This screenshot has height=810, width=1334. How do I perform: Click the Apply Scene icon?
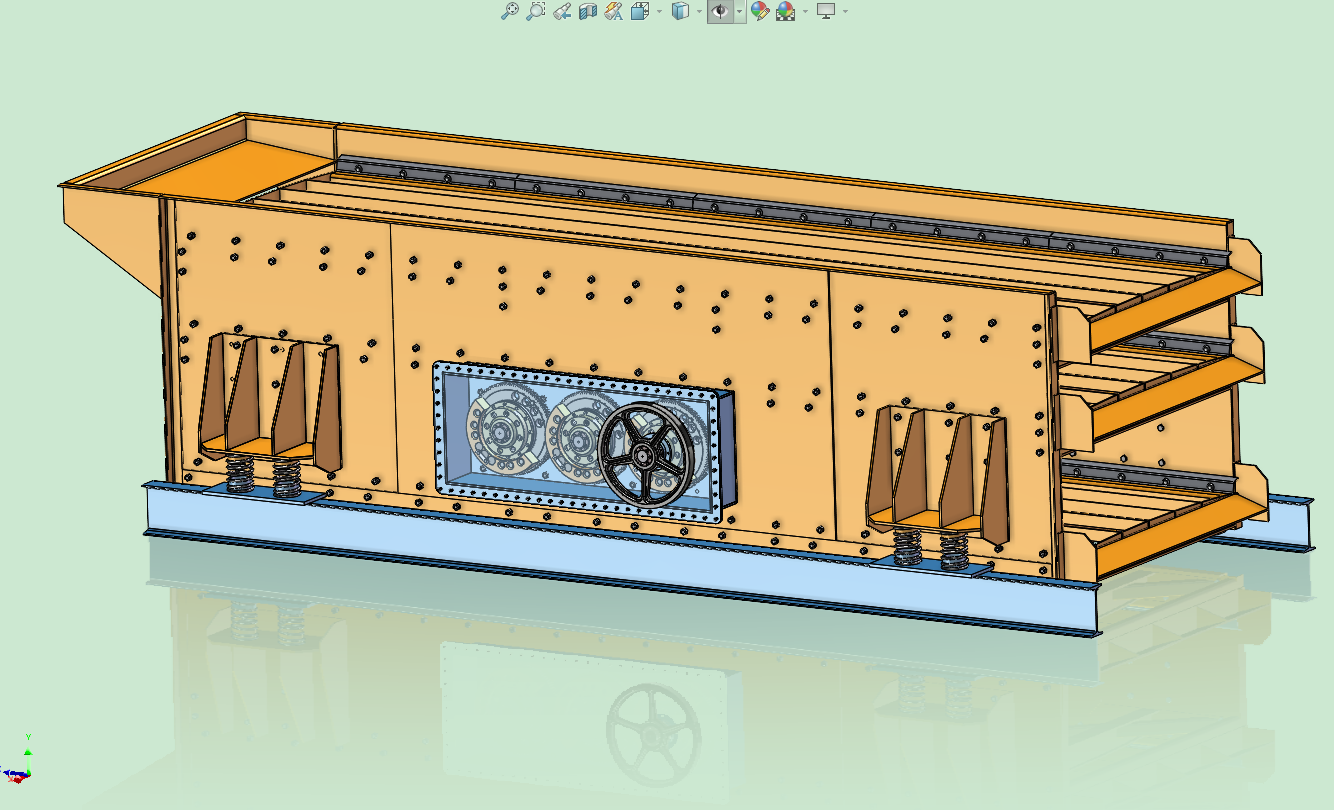(786, 11)
